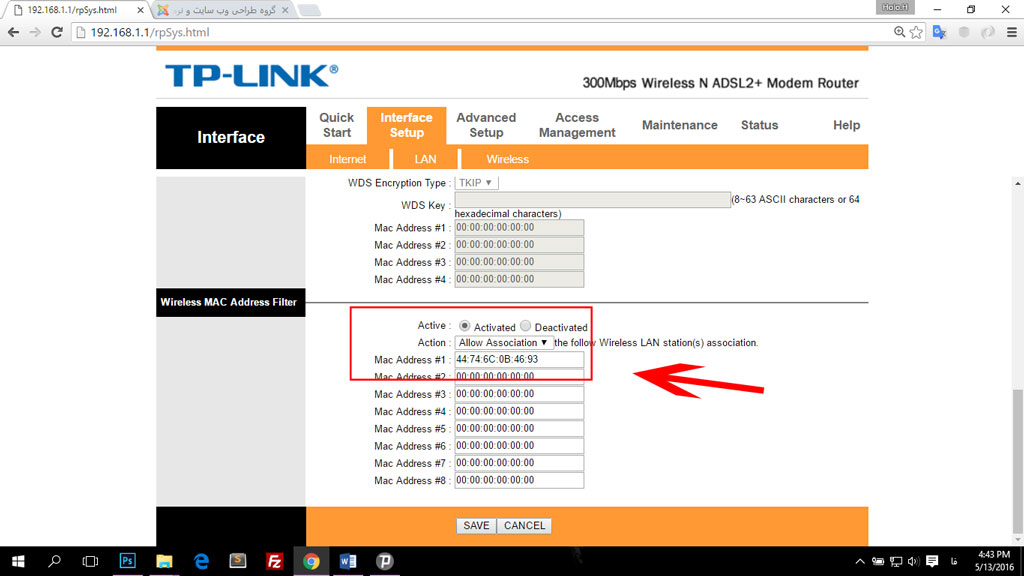The height and width of the screenshot is (576, 1024).
Task: Click the page vertical scrollbar thumb
Action: 1017,461
